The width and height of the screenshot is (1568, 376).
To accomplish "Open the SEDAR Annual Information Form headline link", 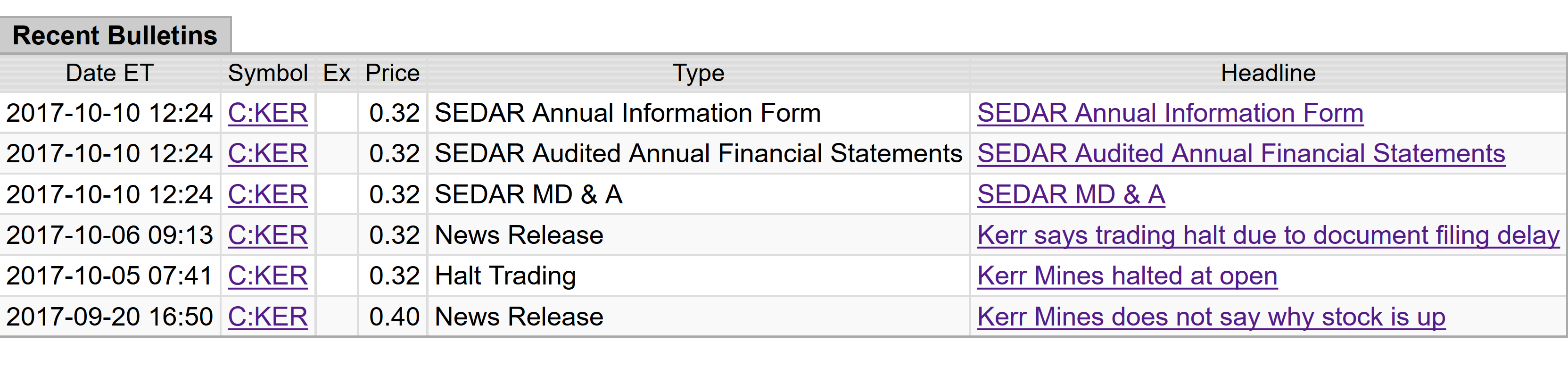I will (1169, 113).
